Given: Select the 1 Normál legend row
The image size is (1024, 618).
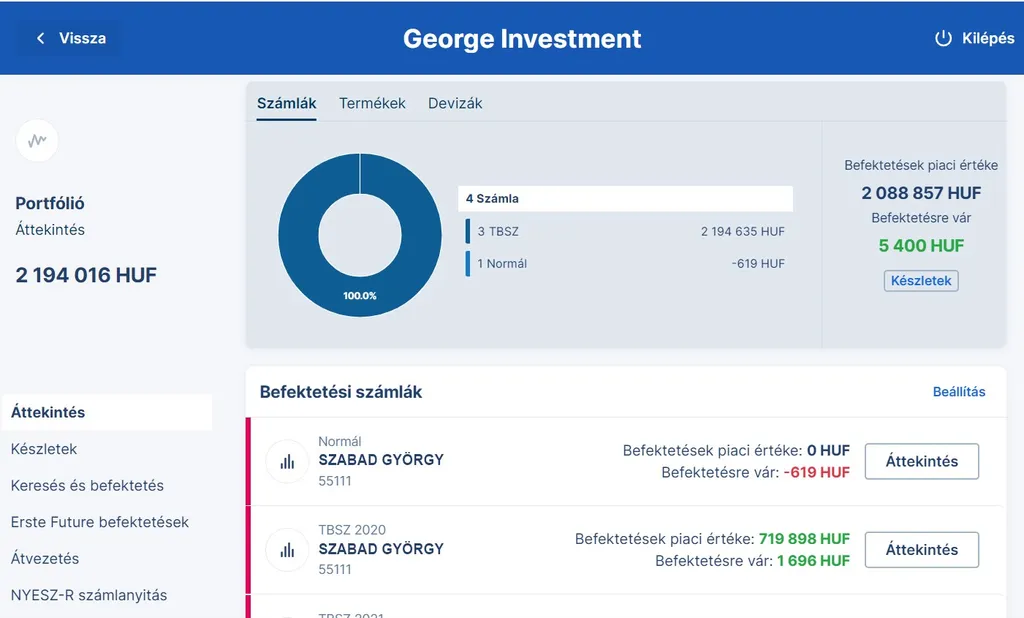Looking at the screenshot, I should pyautogui.click(x=625, y=263).
